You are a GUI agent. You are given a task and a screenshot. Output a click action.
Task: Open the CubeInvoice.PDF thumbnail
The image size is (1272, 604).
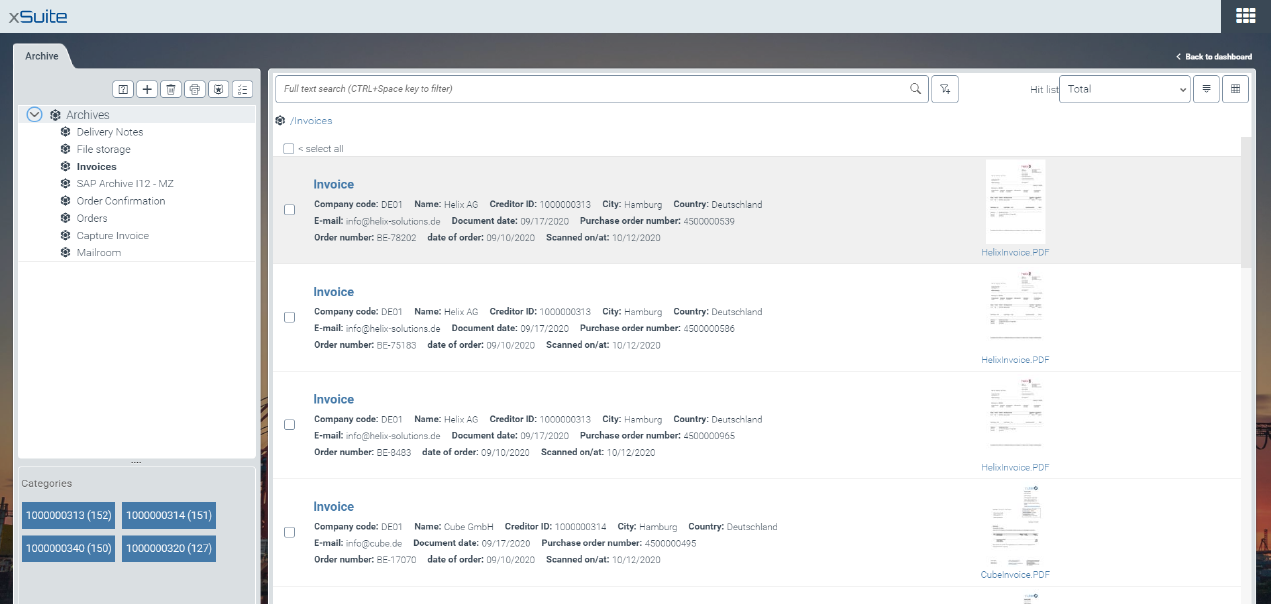(1015, 525)
